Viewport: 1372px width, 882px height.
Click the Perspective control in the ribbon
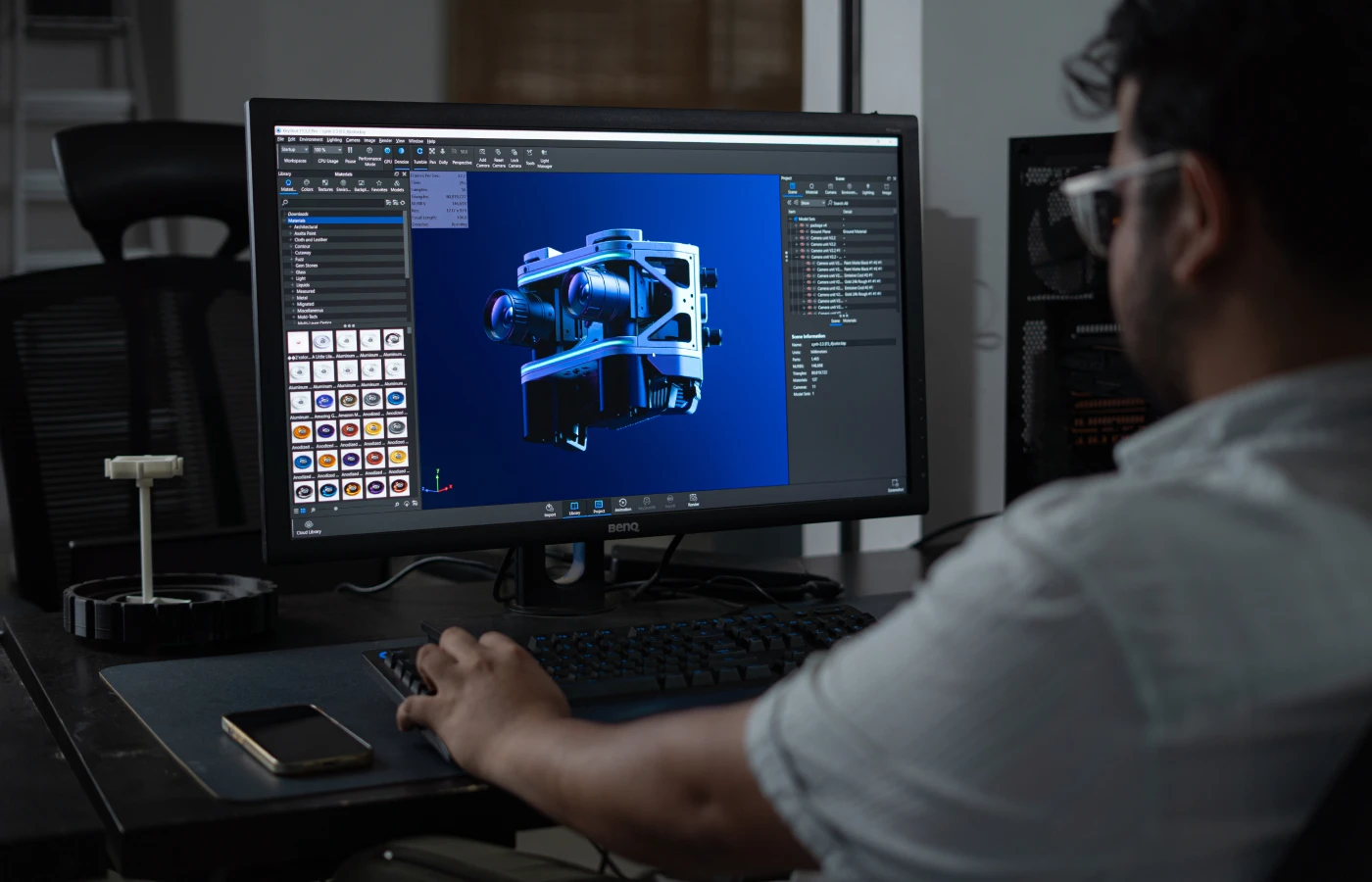462,157
